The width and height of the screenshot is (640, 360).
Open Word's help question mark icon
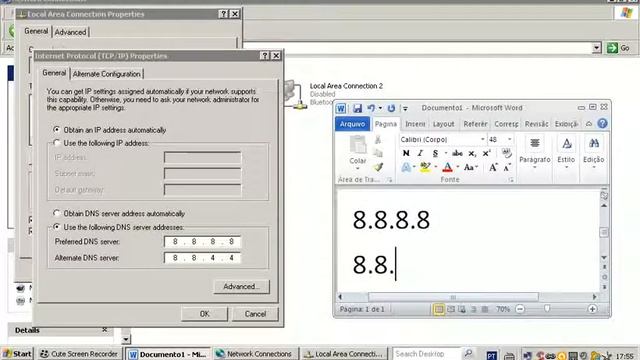[x=602, y=124]
